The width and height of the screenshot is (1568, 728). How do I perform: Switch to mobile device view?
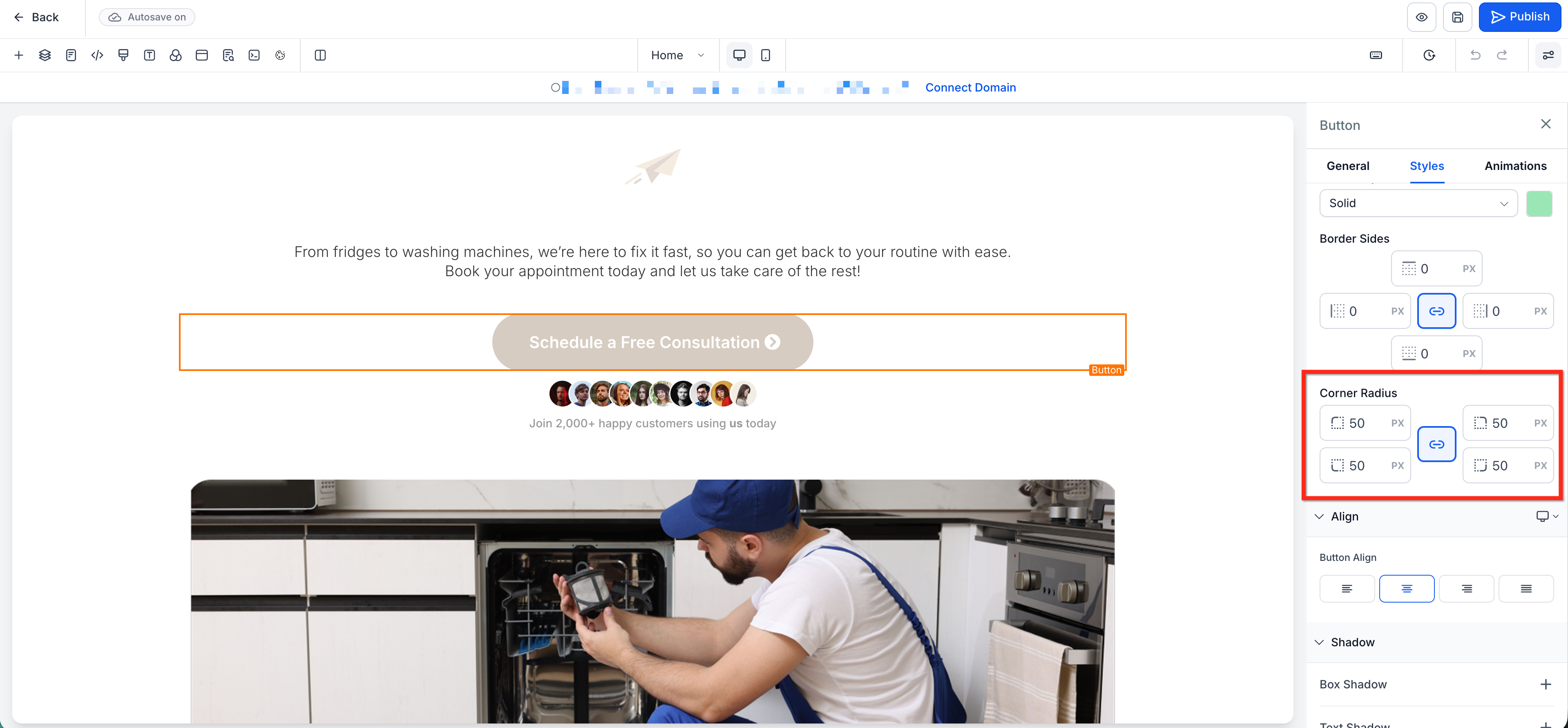765,56
